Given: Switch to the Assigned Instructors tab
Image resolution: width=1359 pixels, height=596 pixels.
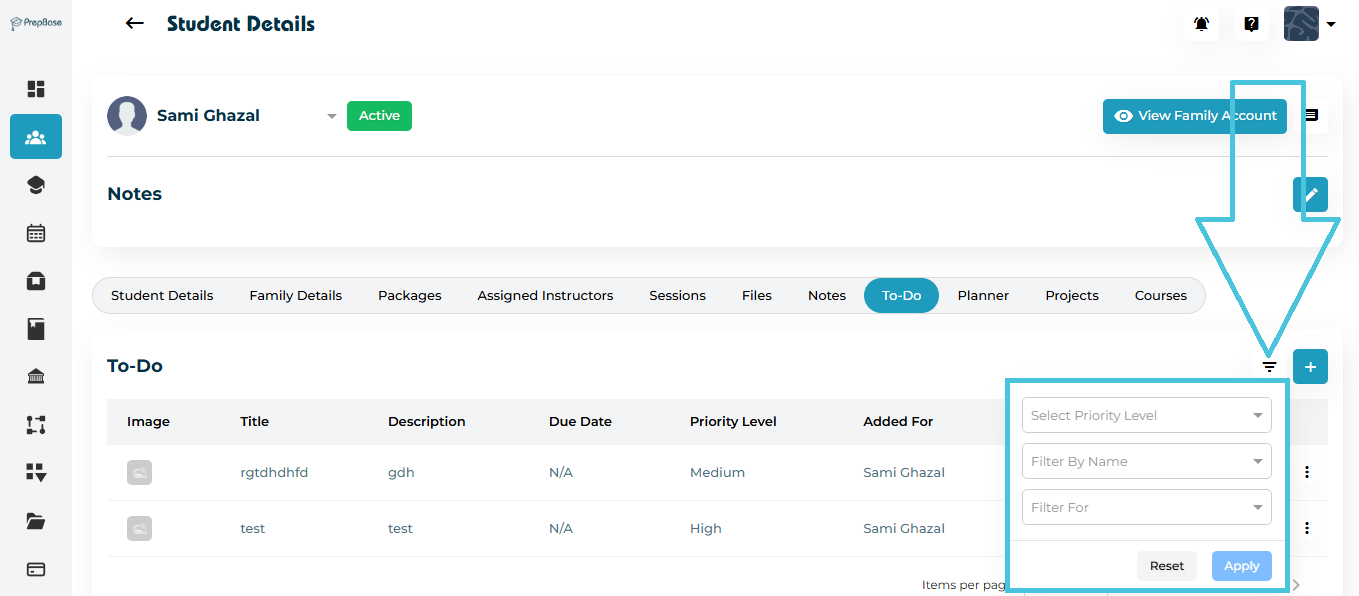Looking at the screenshot, I should pos(545,296).
